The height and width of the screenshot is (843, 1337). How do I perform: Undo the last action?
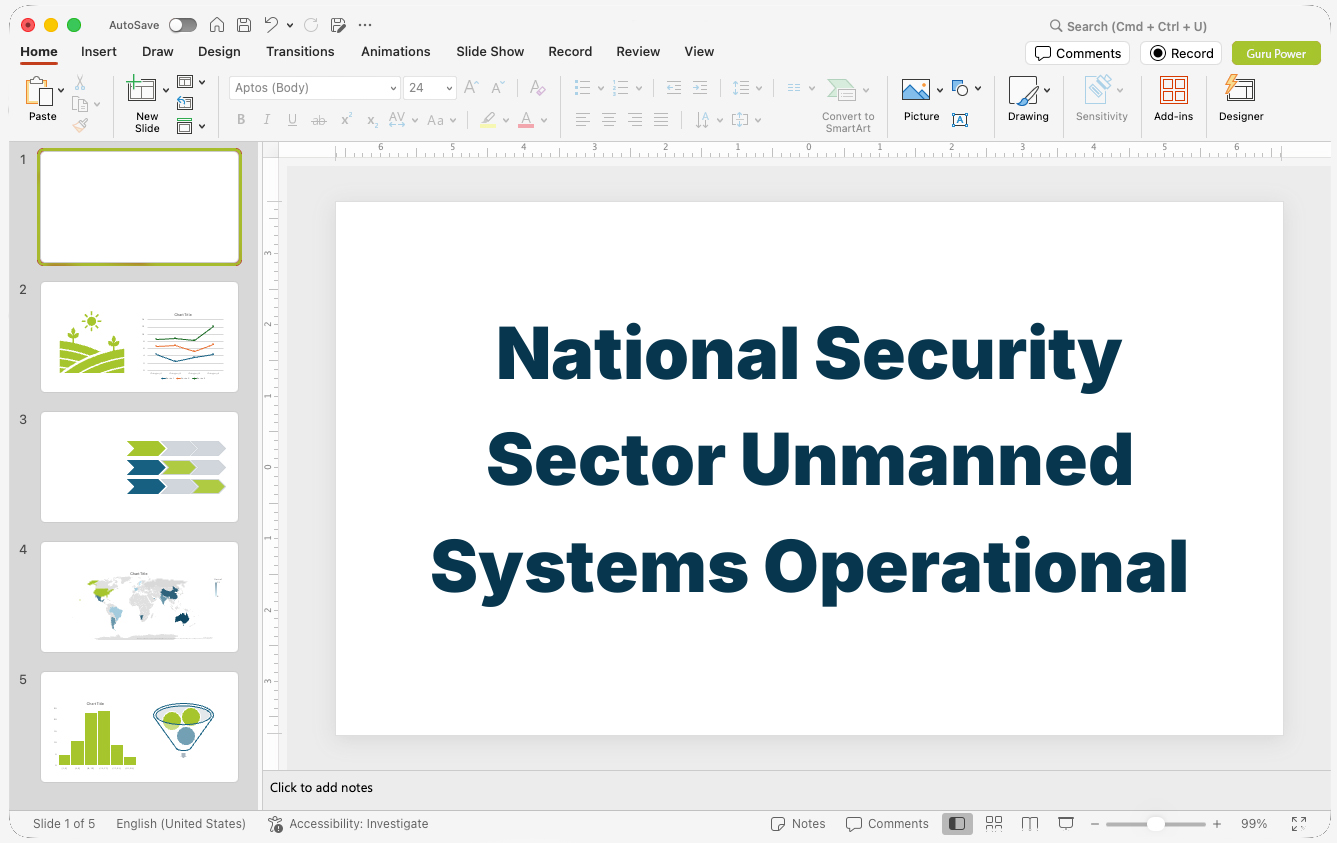point(271,25)
